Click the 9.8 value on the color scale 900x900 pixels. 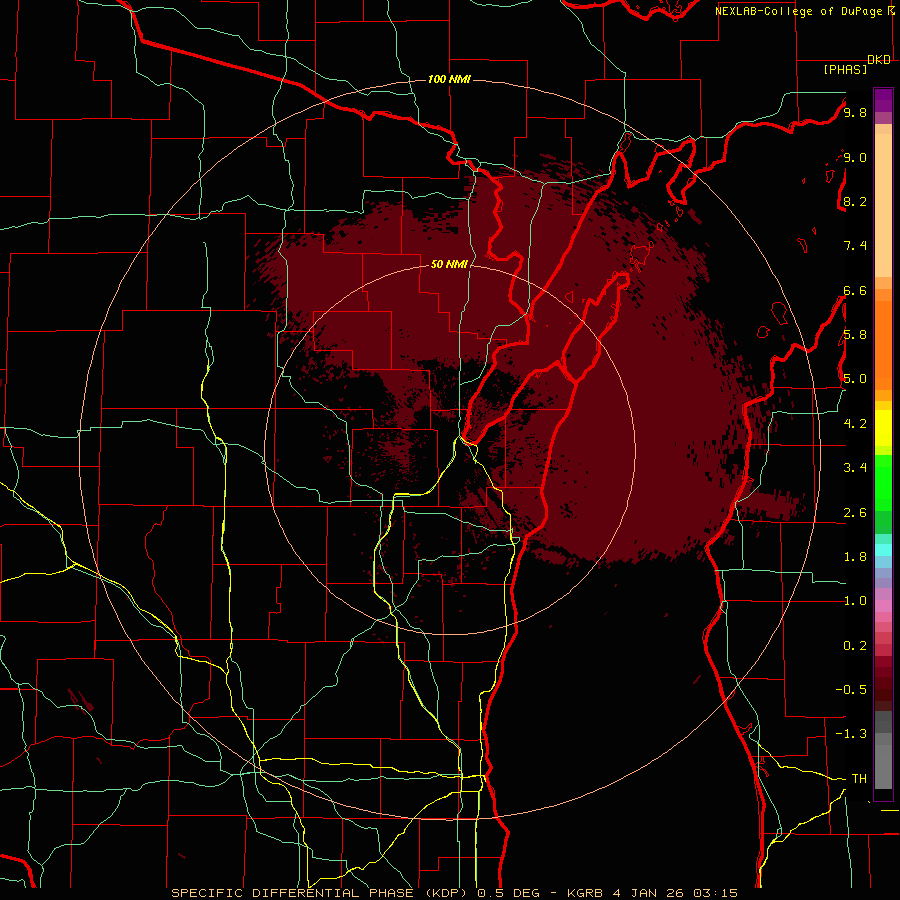pos(855,113)
